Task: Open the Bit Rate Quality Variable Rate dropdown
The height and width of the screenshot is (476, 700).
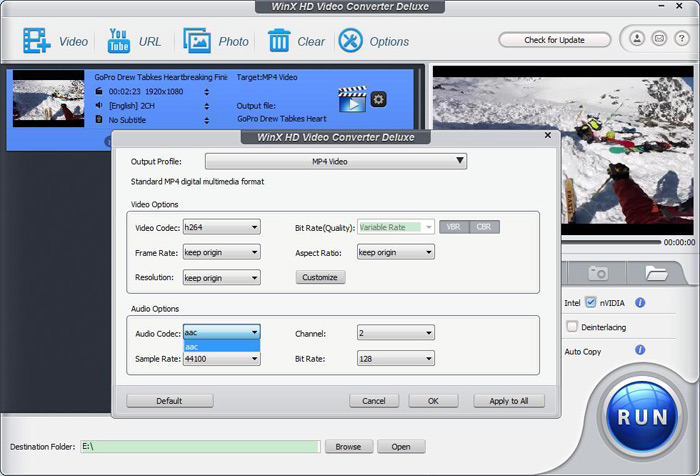Action: tap(396, 227)
